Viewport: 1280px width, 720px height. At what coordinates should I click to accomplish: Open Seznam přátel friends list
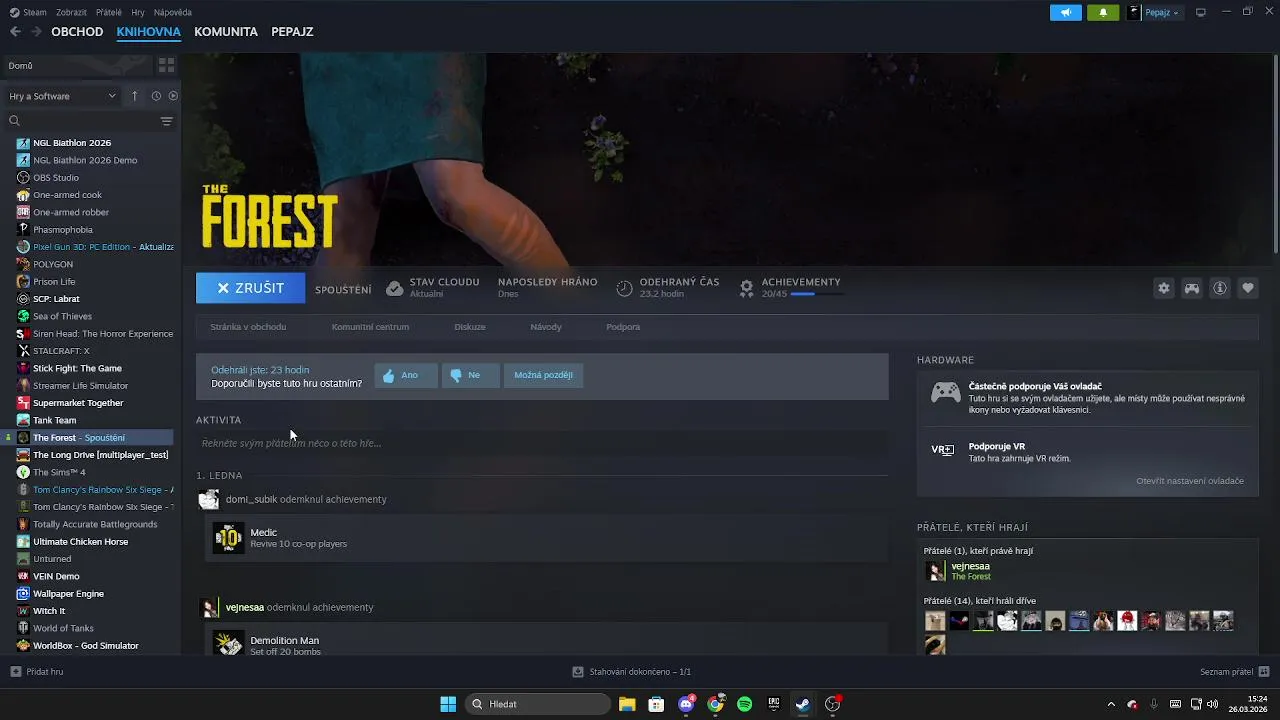coord(1234,672)
